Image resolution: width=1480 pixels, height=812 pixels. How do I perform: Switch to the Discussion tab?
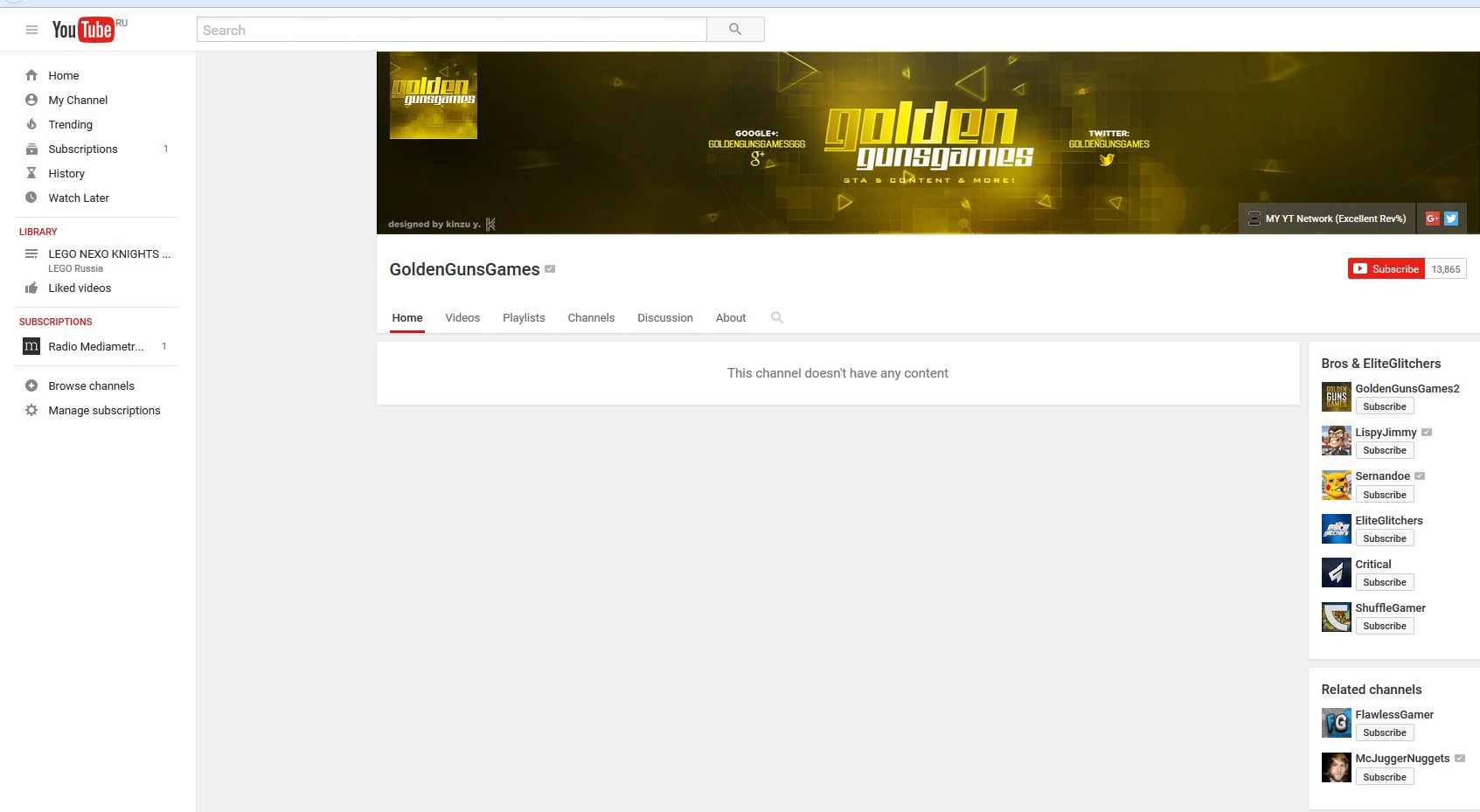[665, 318]
